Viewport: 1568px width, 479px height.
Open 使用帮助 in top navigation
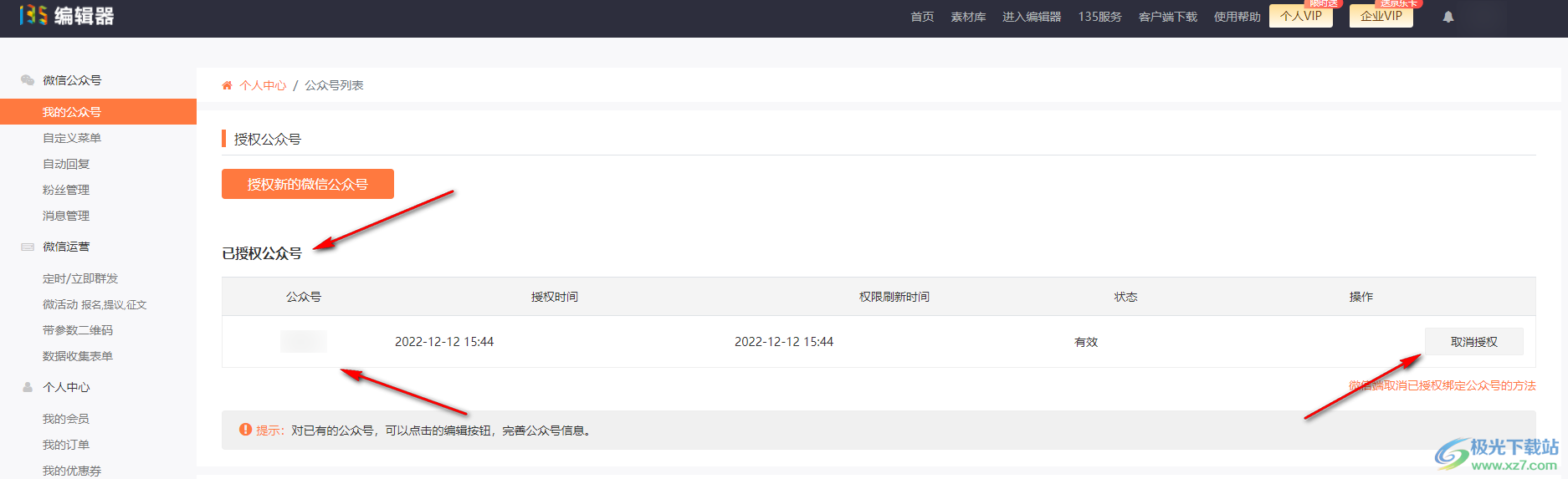1237,17
